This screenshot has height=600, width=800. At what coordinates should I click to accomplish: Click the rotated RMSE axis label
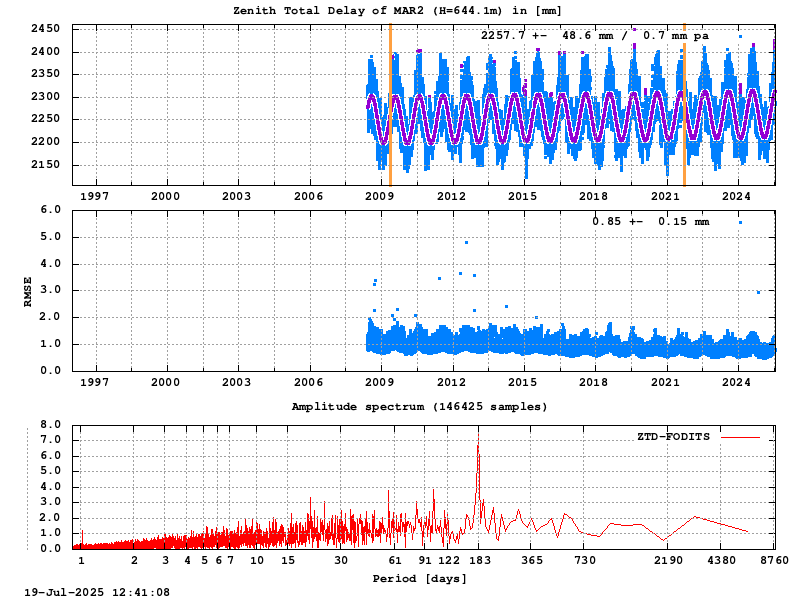pyautogui.click(x=28, y=291)
